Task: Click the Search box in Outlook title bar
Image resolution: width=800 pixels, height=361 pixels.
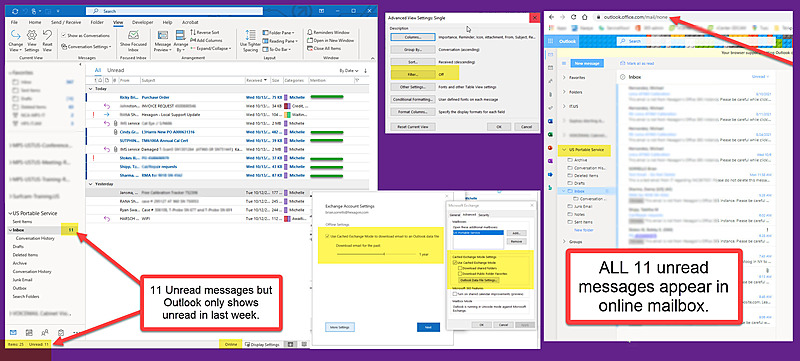Action: (174, 11)
